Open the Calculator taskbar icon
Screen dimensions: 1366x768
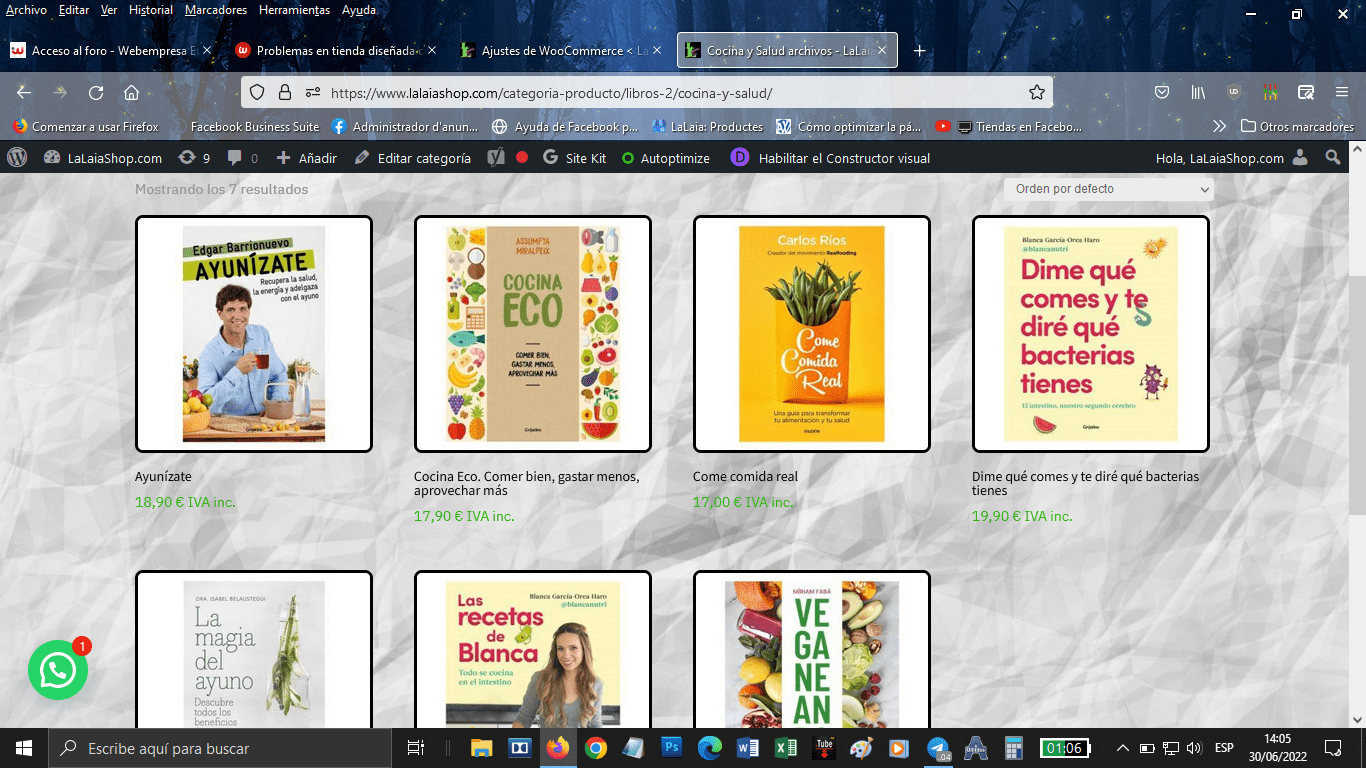tap(1014, 748)
